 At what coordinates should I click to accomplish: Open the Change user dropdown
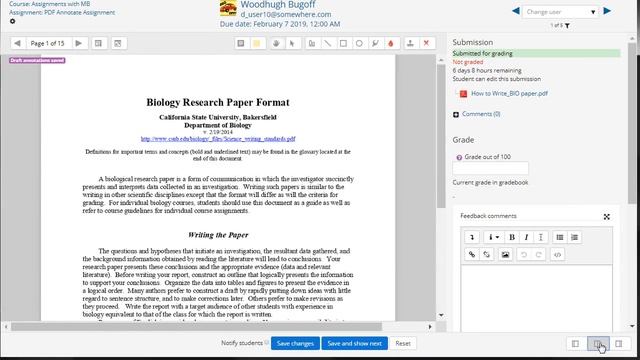click(560, 12)
